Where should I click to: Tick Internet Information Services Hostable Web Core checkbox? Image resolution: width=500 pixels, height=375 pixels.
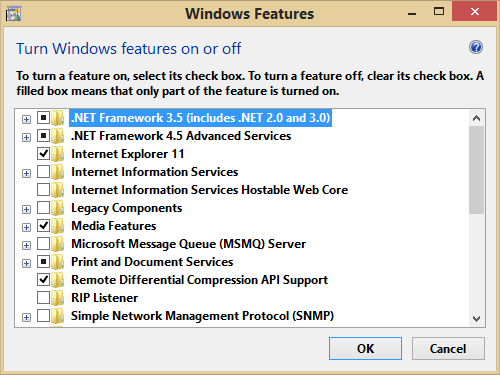(43, 190)
